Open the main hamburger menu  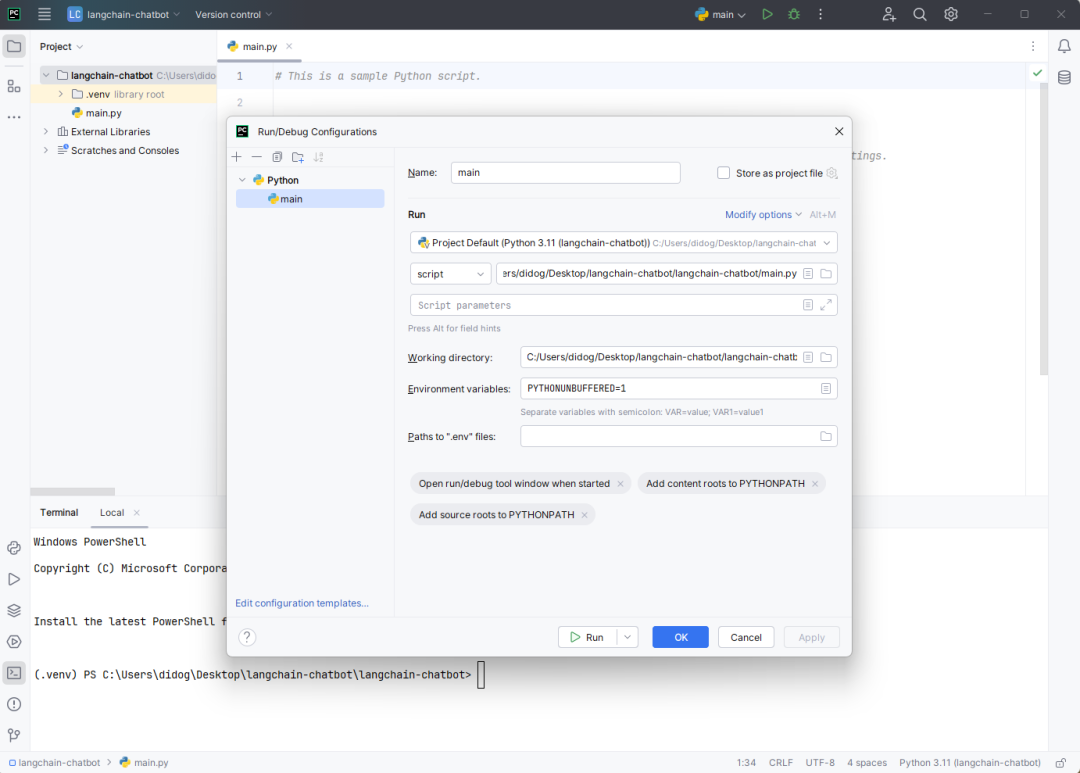click(x=44, y=14)
